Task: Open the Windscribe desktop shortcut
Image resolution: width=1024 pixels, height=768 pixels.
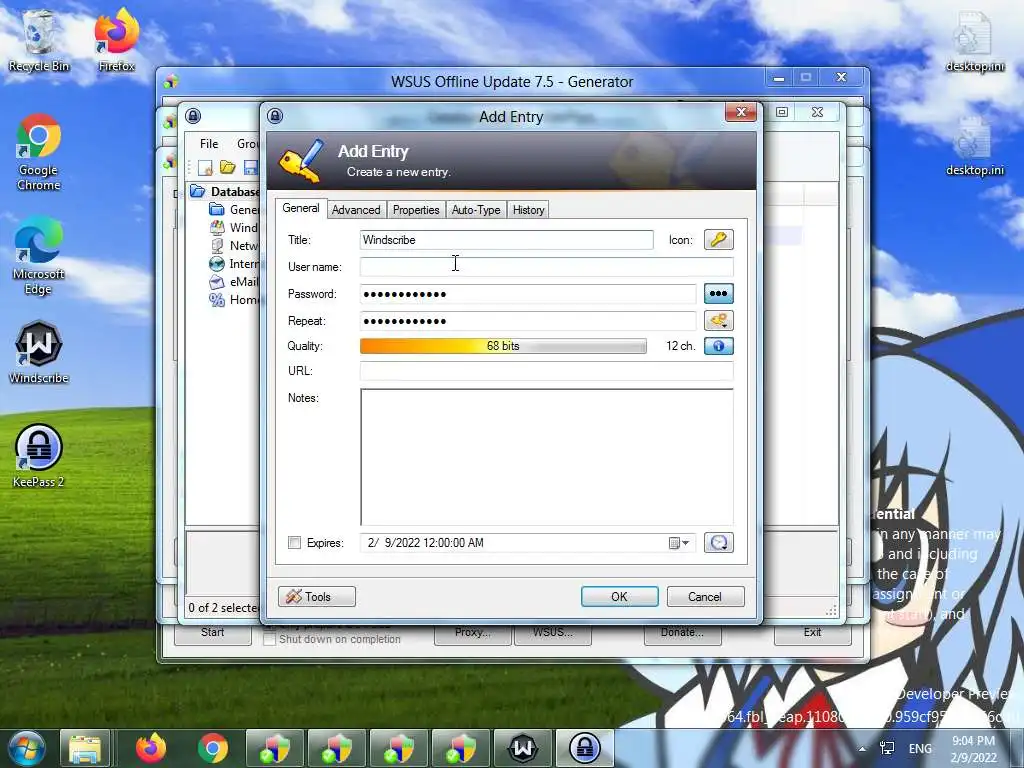Action: click(x=39, y=352)
